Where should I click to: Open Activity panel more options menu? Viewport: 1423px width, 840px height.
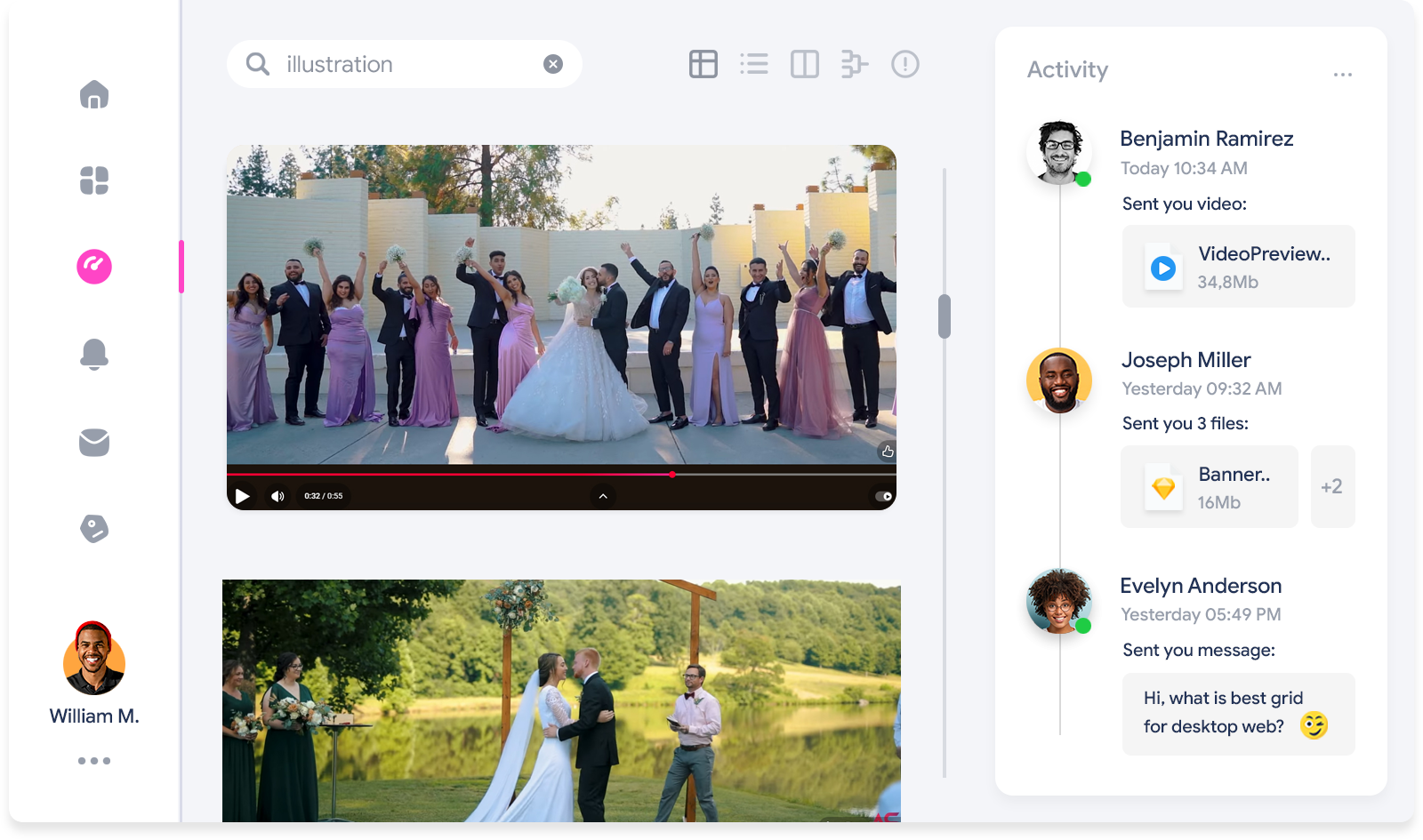click(1342, 75)
